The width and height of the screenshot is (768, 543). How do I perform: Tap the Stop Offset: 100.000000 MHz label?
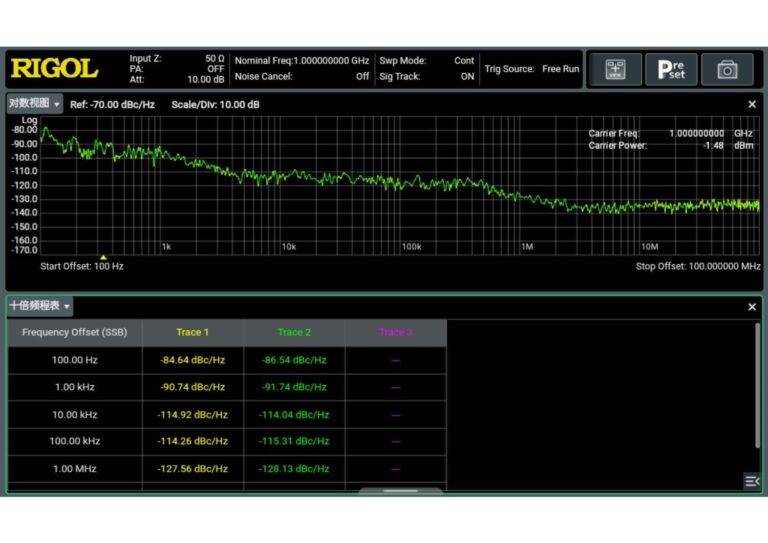[698, 266]
